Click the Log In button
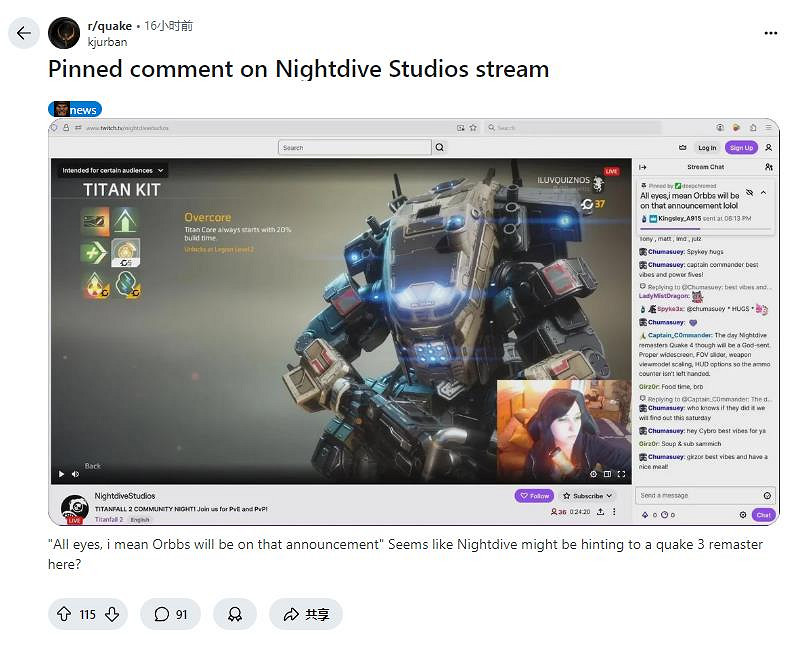 tap(707, 147)
